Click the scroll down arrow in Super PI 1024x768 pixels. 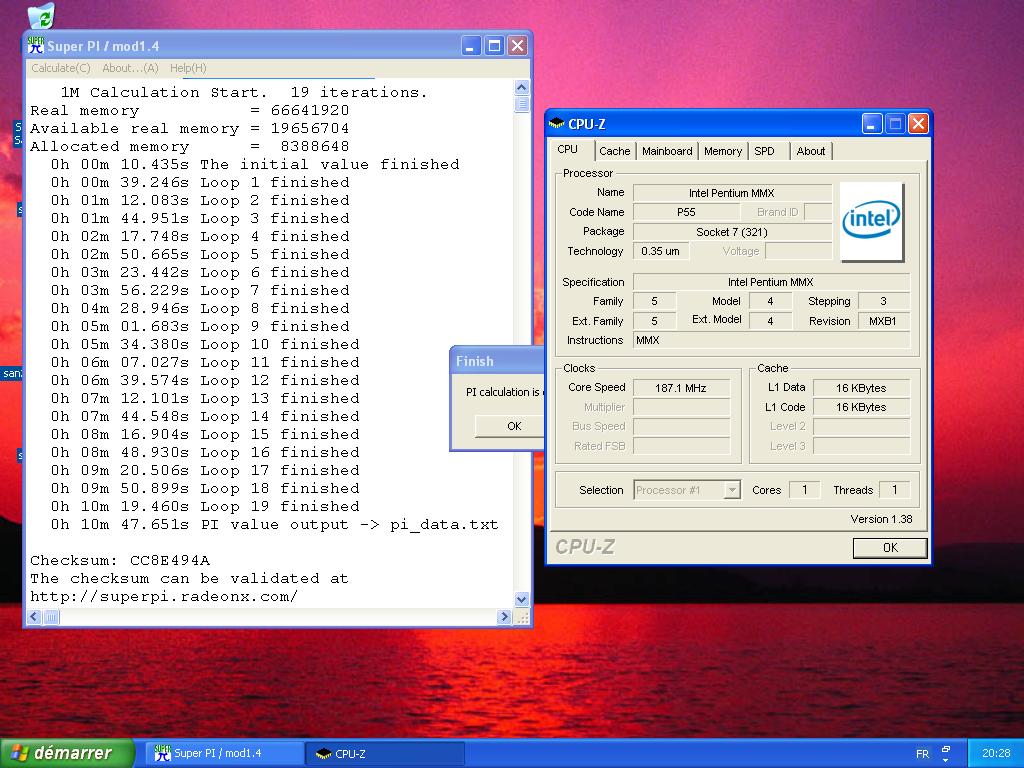click(522, 599)
